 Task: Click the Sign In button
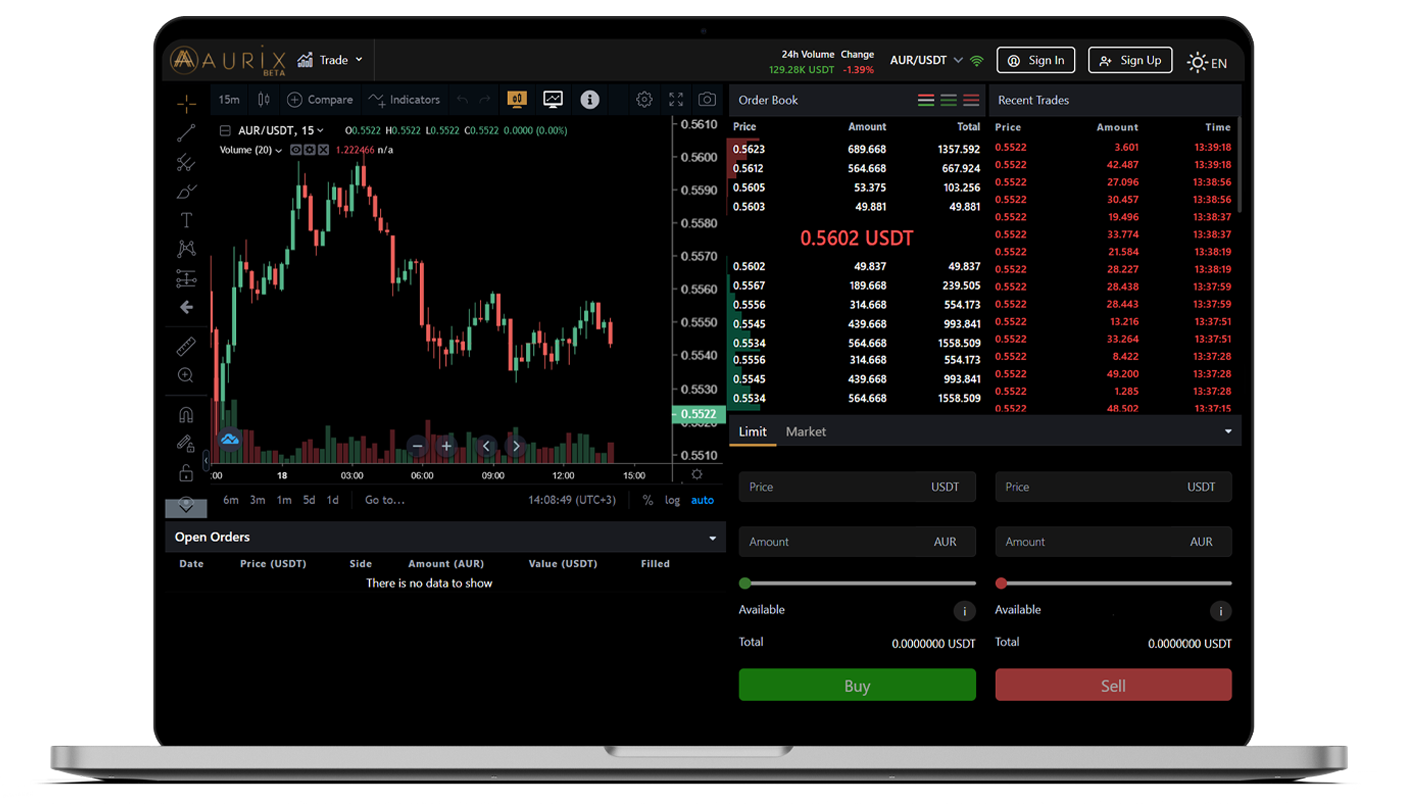pyautogui.click(x=1036, y=61)
